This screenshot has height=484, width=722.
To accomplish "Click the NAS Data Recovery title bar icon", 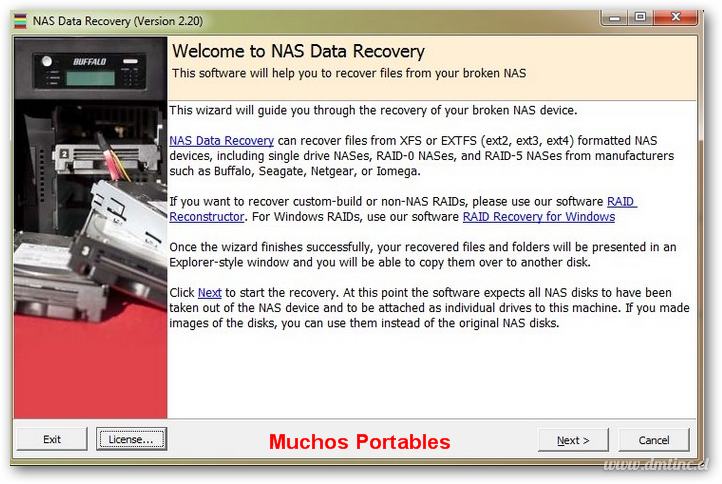I will [x=20, y=21].
